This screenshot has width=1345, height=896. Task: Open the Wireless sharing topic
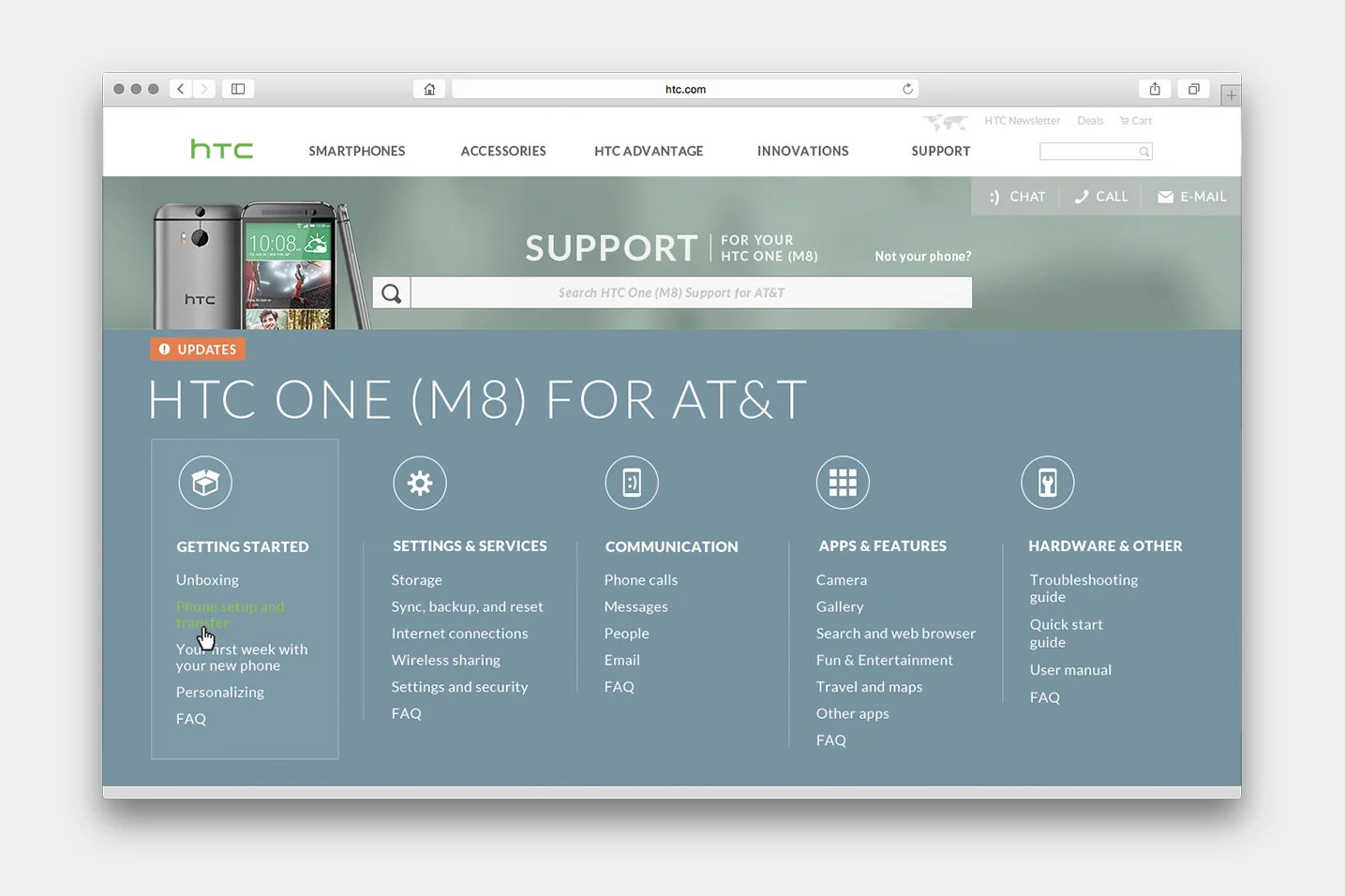click(x=445, y=660)
